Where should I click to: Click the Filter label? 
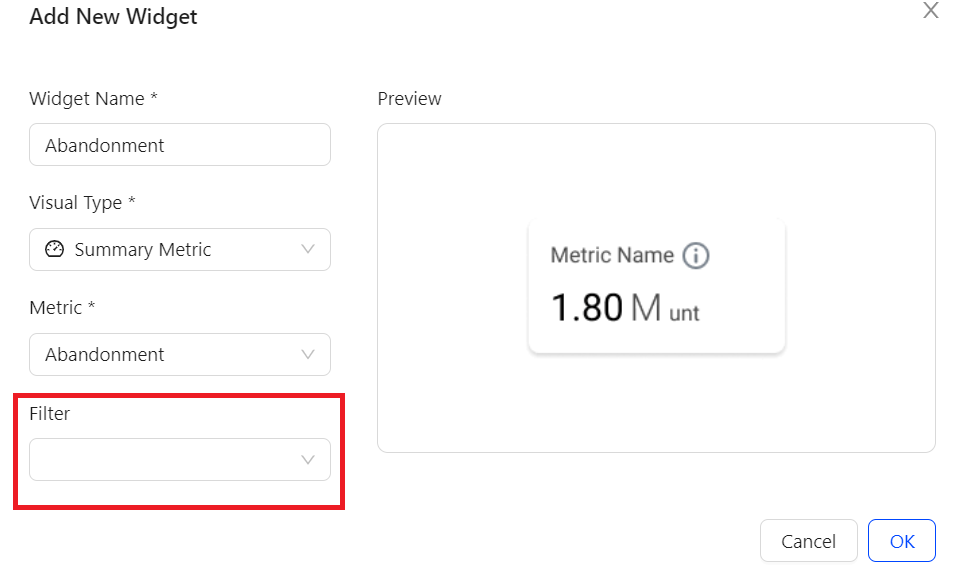click(49, 414)
